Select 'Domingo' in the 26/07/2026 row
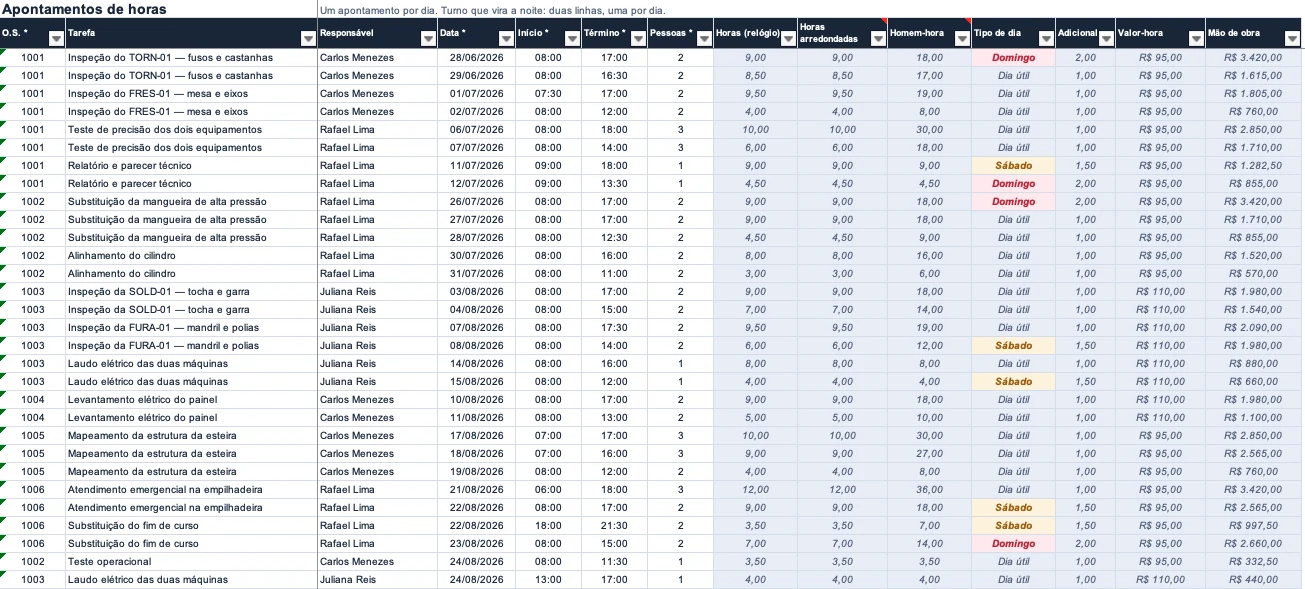 pos(1014,202)
